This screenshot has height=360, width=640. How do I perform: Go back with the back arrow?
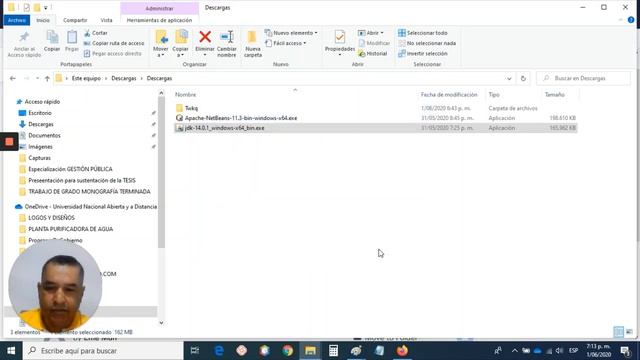[13, 78]
